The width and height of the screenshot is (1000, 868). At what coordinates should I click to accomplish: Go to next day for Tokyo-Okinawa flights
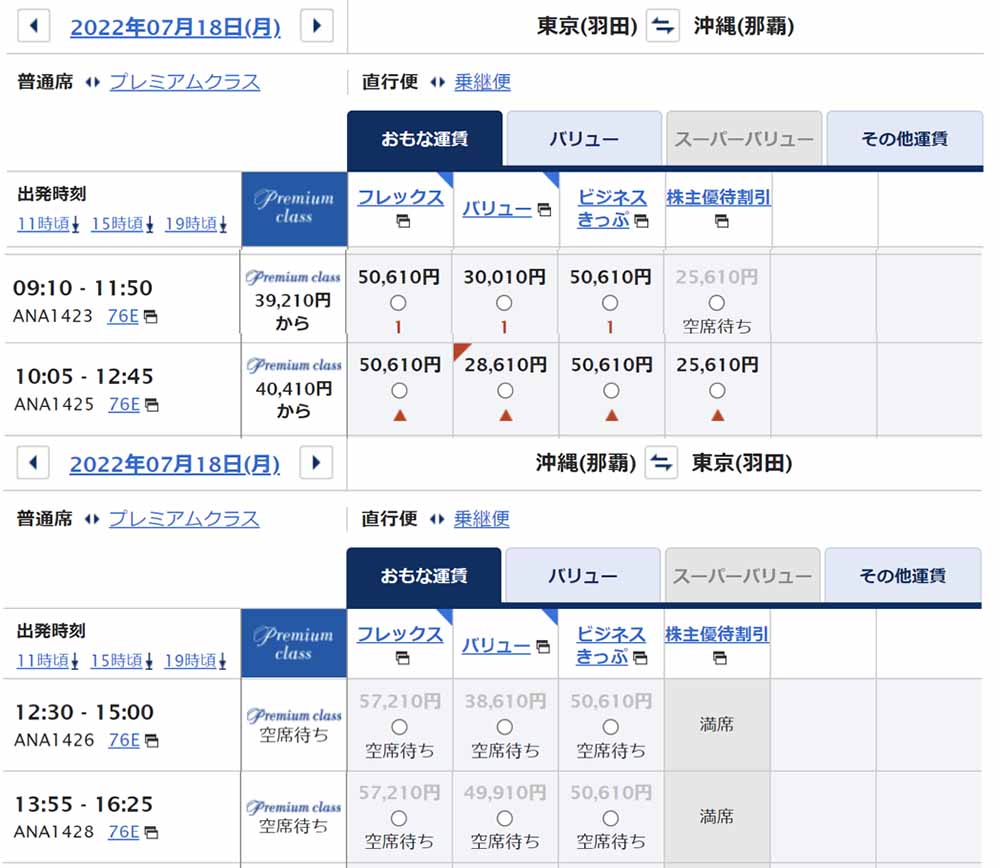coord(317,26)
